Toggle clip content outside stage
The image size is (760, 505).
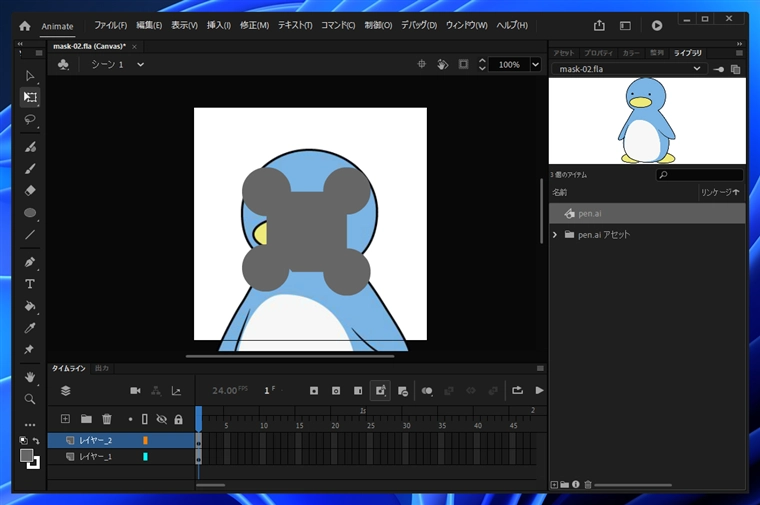(x=463, y=64)
